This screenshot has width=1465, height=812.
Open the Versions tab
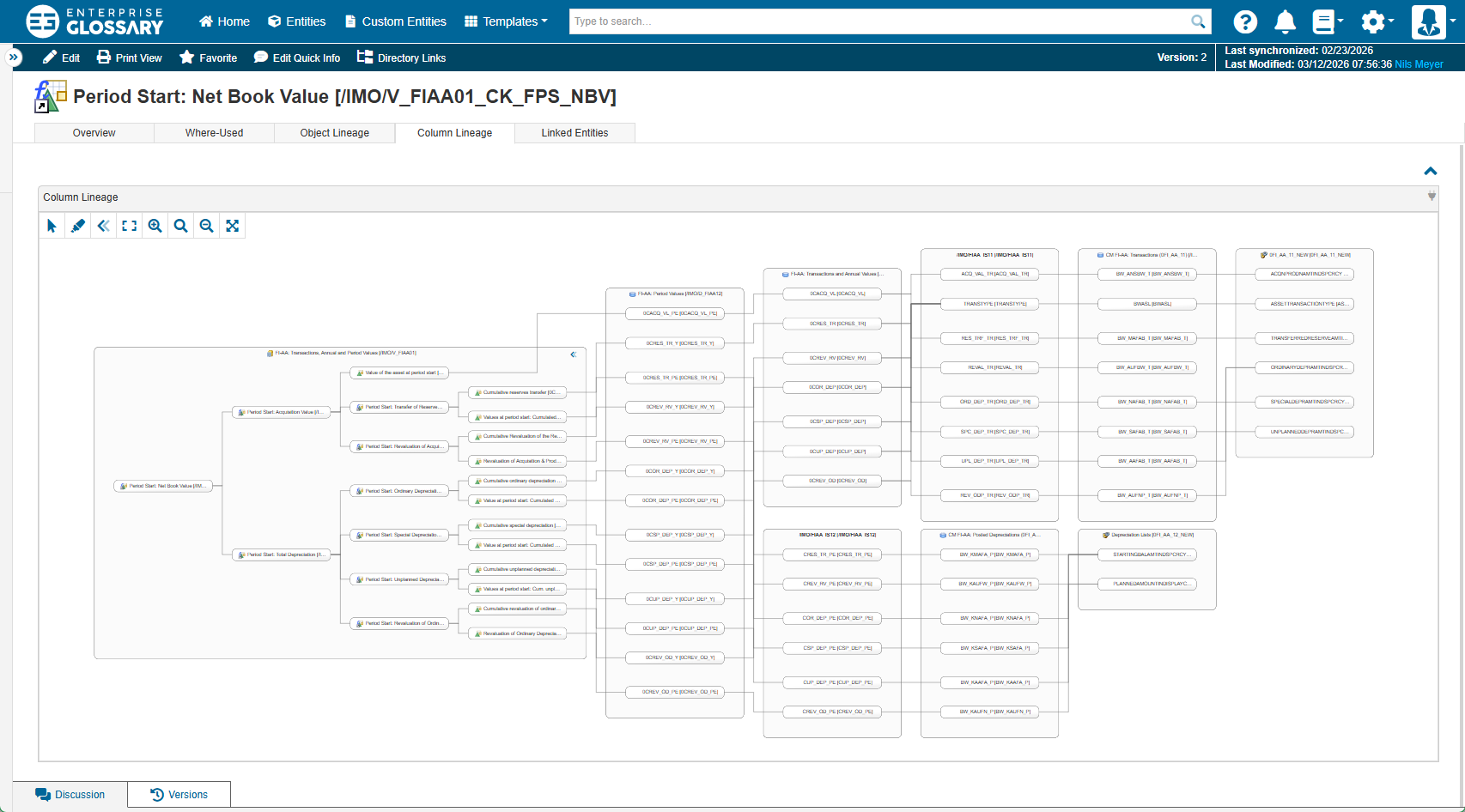click(x=179, y=795)
